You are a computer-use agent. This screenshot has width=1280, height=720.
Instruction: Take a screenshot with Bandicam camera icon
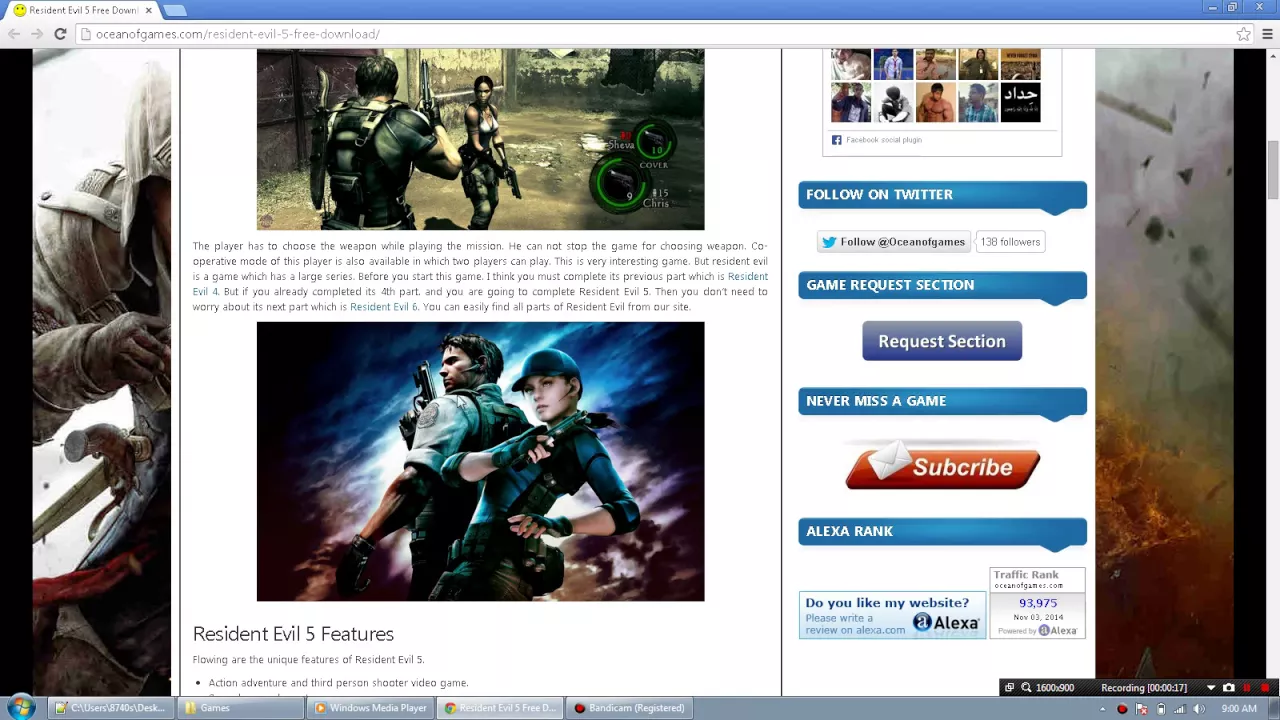(x=1229, y=688)
